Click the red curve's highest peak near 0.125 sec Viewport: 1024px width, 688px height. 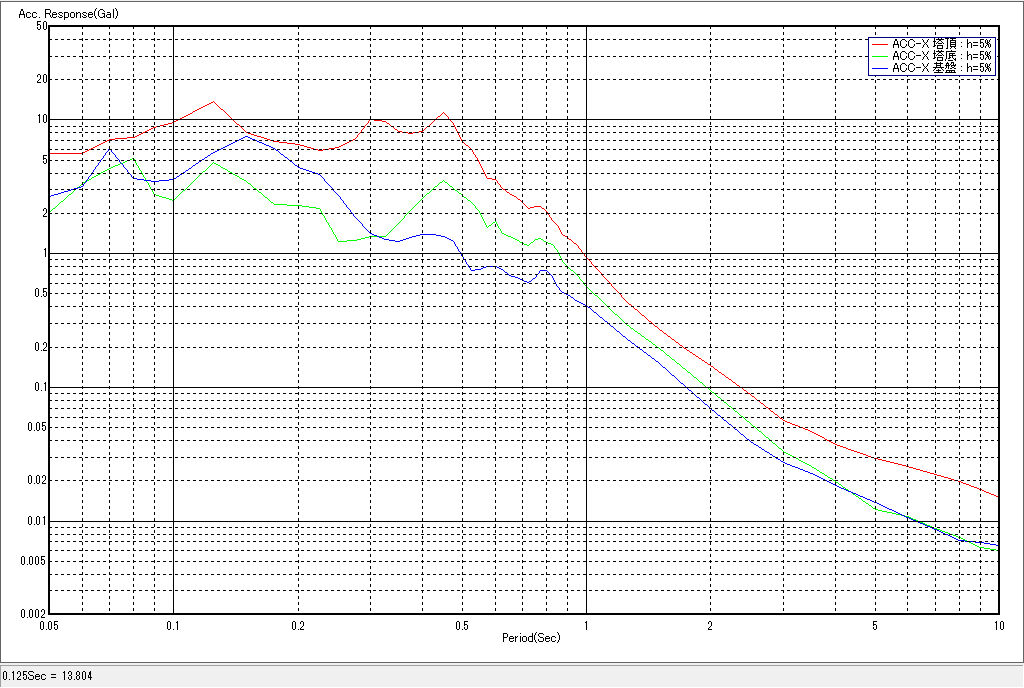click(213, 101)
